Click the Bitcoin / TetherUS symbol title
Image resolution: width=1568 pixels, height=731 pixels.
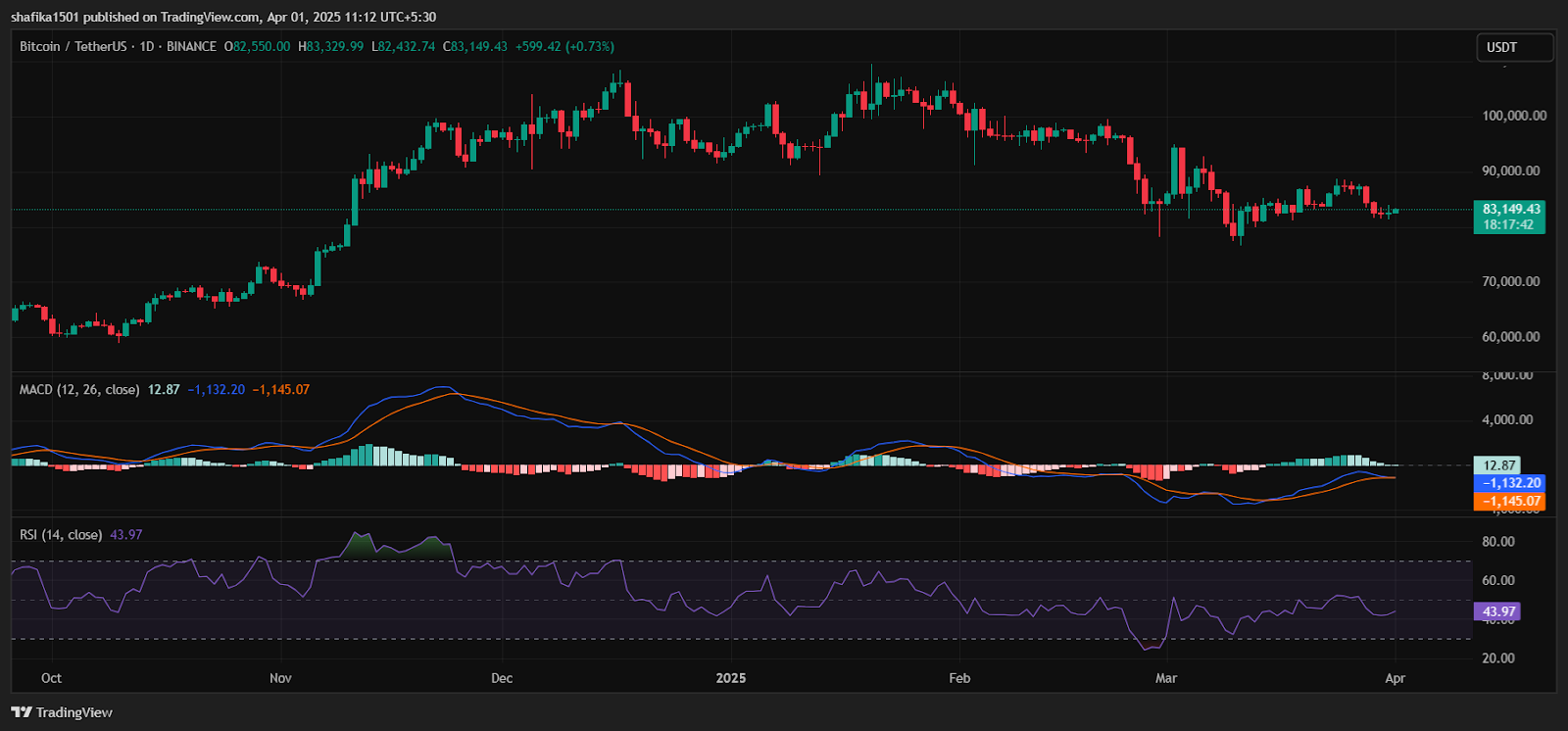(73, 46)
